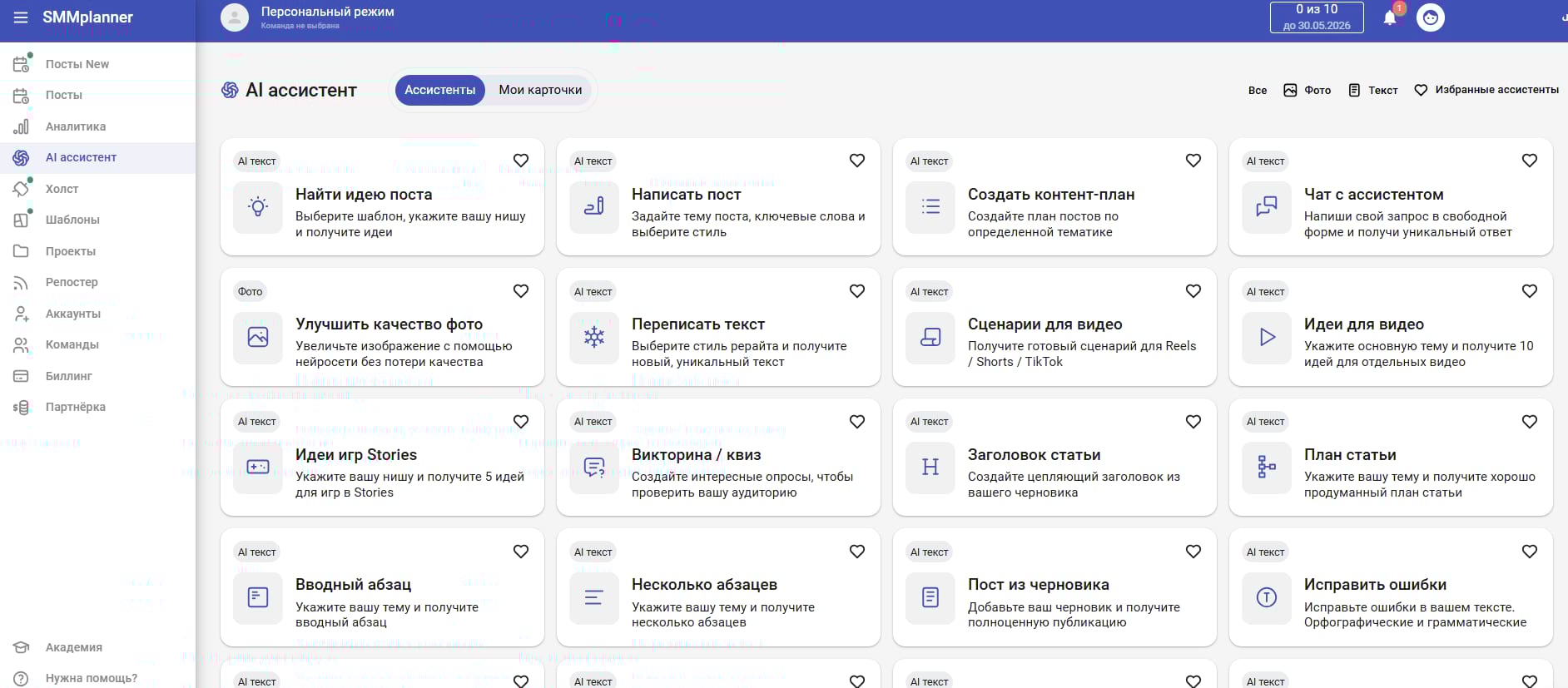This screenshot has height=688, width=1568.
Task: Favorite the Улучшить качество фото card
Action: coord(521,291)
